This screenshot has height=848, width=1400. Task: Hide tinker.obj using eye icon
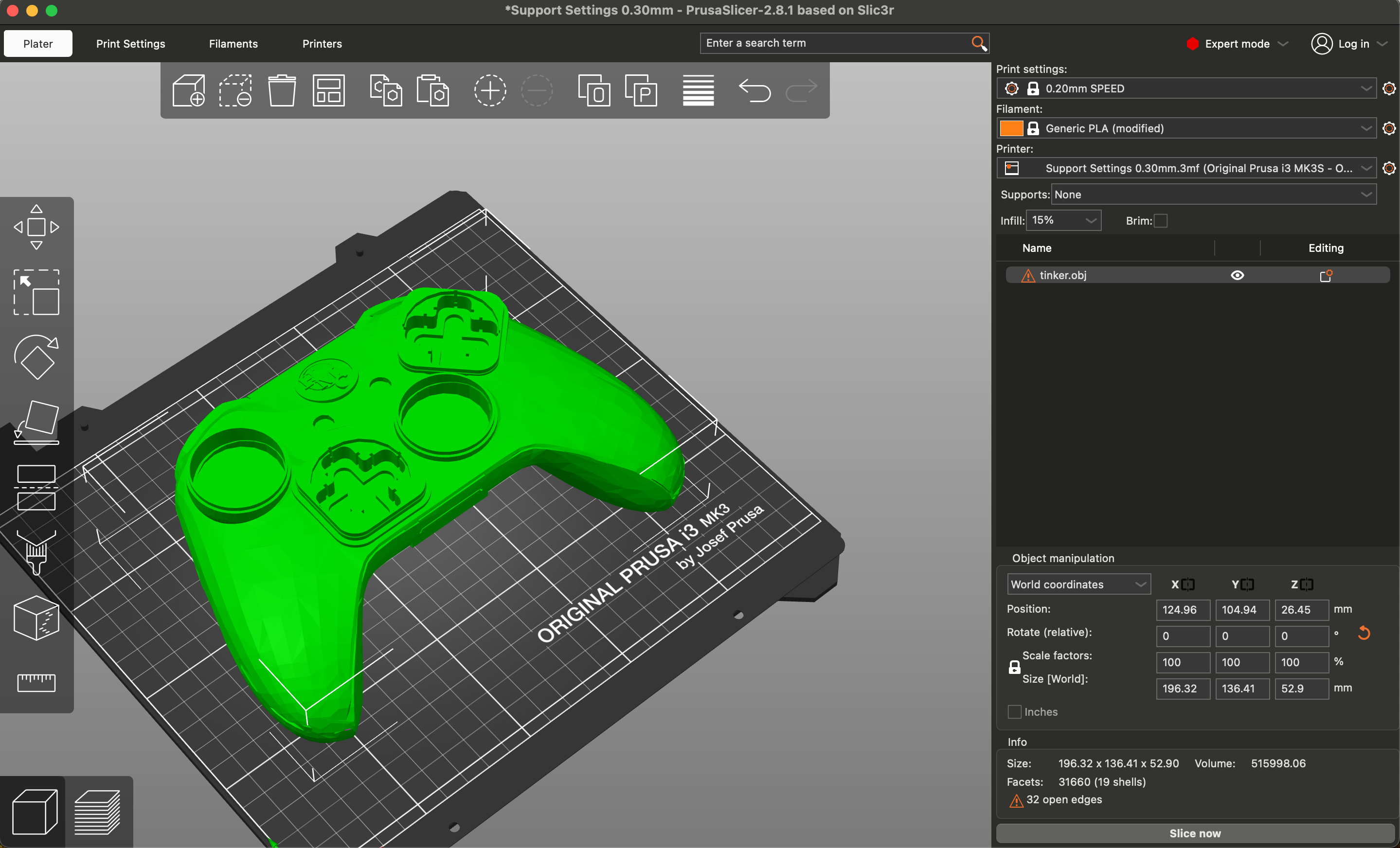click(x=1237, y=276)
